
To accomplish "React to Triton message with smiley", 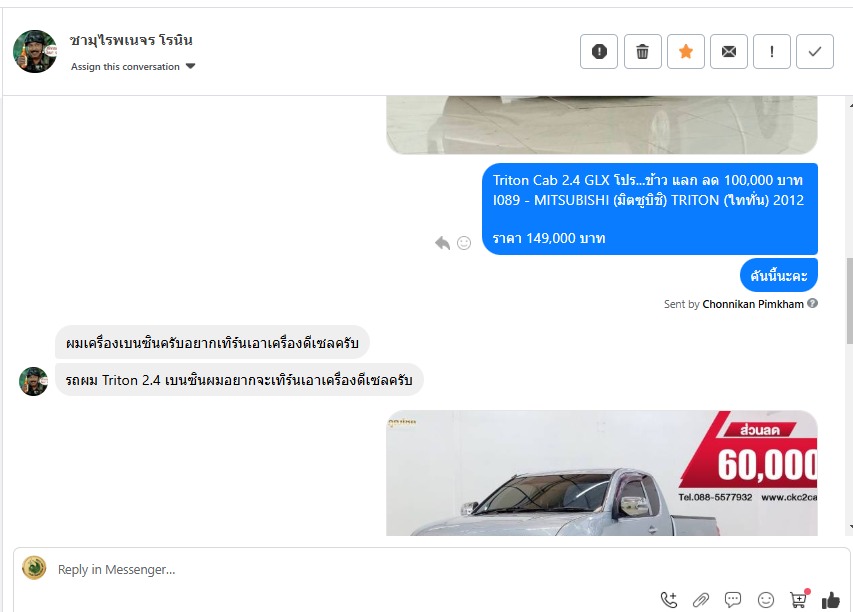I will (x=464, y=243).
